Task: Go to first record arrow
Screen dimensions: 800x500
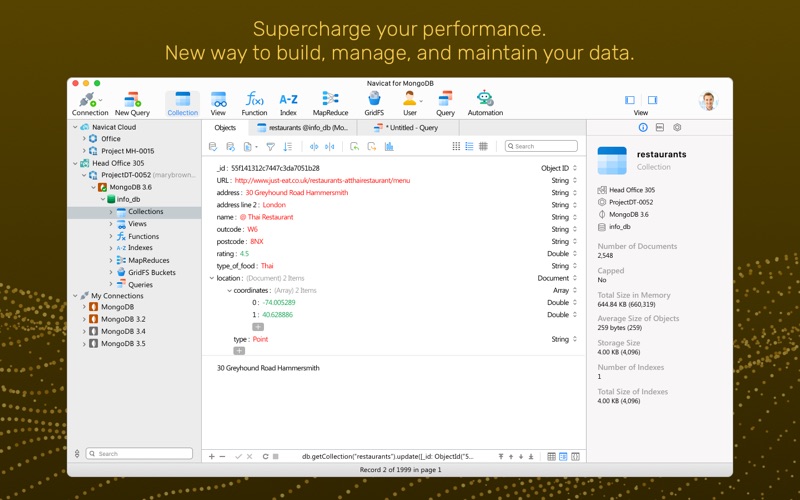Action: coord(501,456)
